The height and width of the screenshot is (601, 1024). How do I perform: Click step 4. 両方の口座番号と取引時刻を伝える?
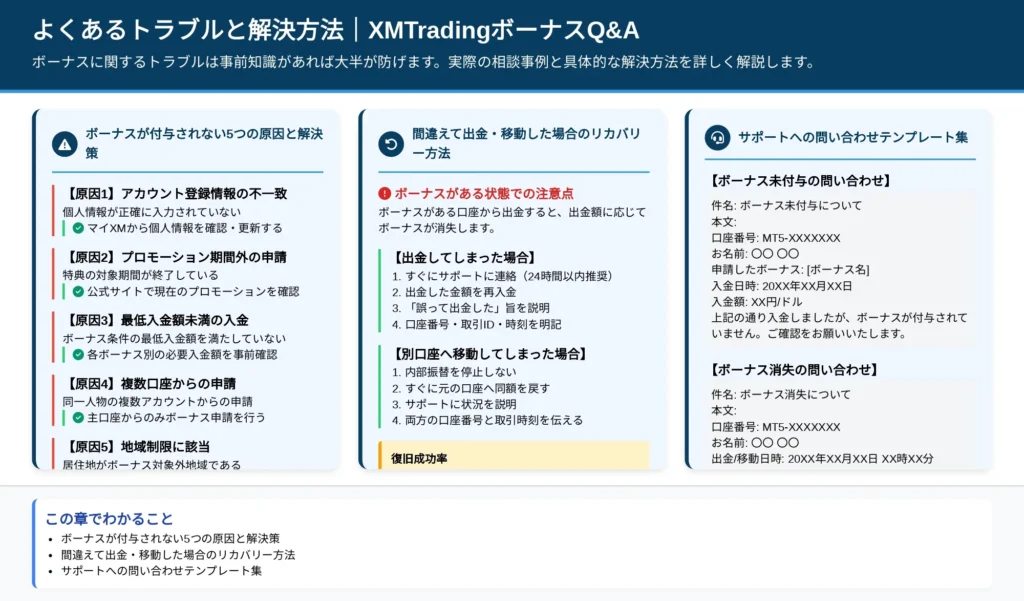tap(487, 420)
